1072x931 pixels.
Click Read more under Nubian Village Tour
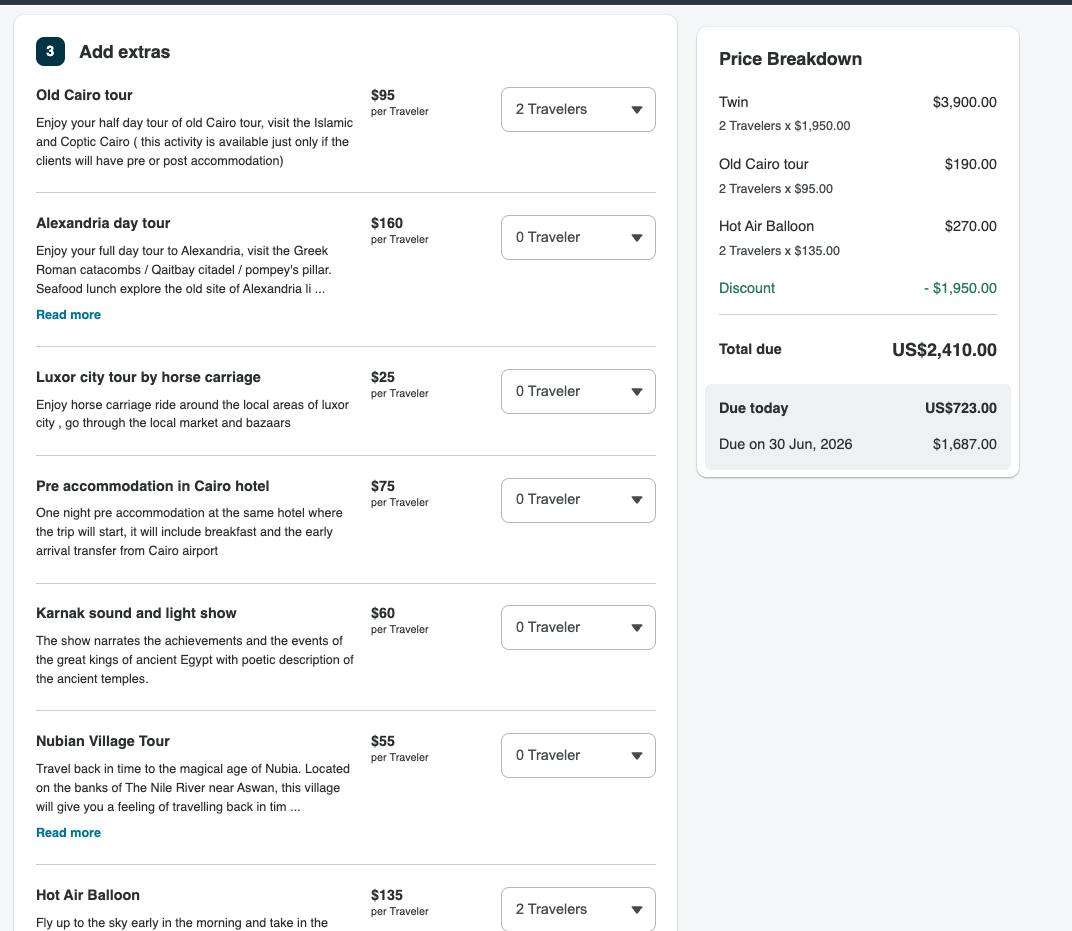tap(68, 833)
